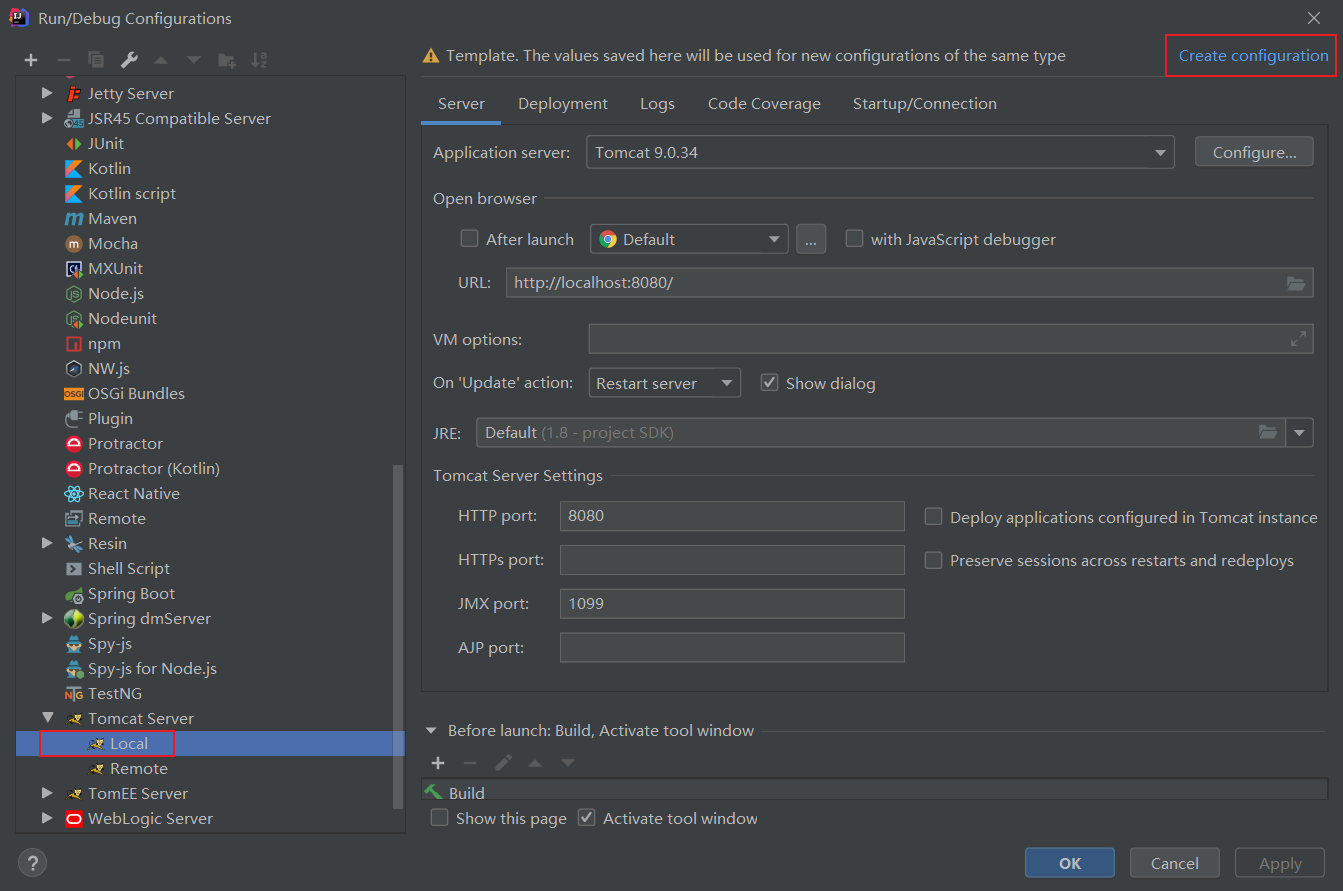Open the Application server dropdown
The width and height of the screenshot is (1343, 891).
(880, 153)
